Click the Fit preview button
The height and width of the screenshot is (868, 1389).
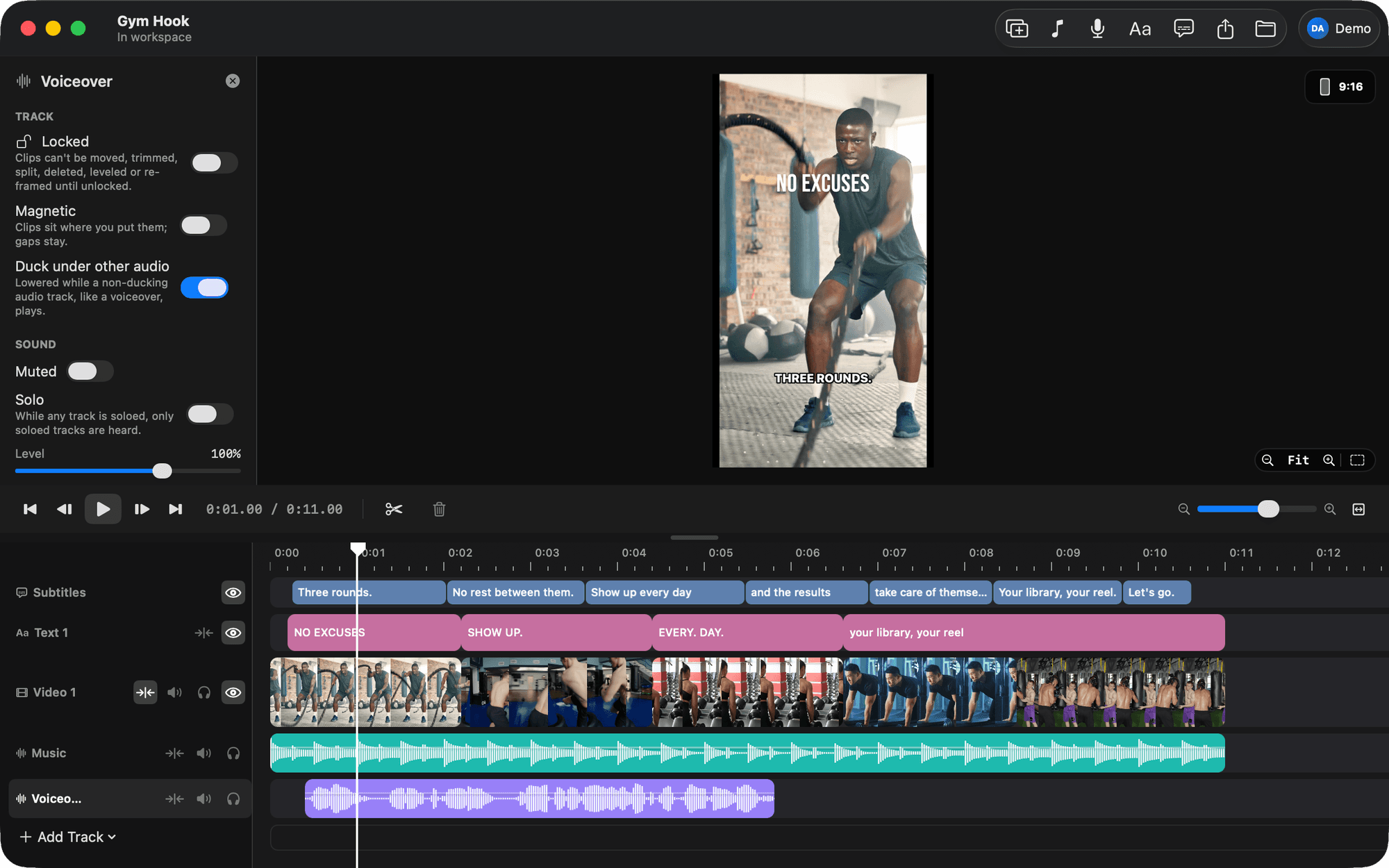click(1298, 460)
